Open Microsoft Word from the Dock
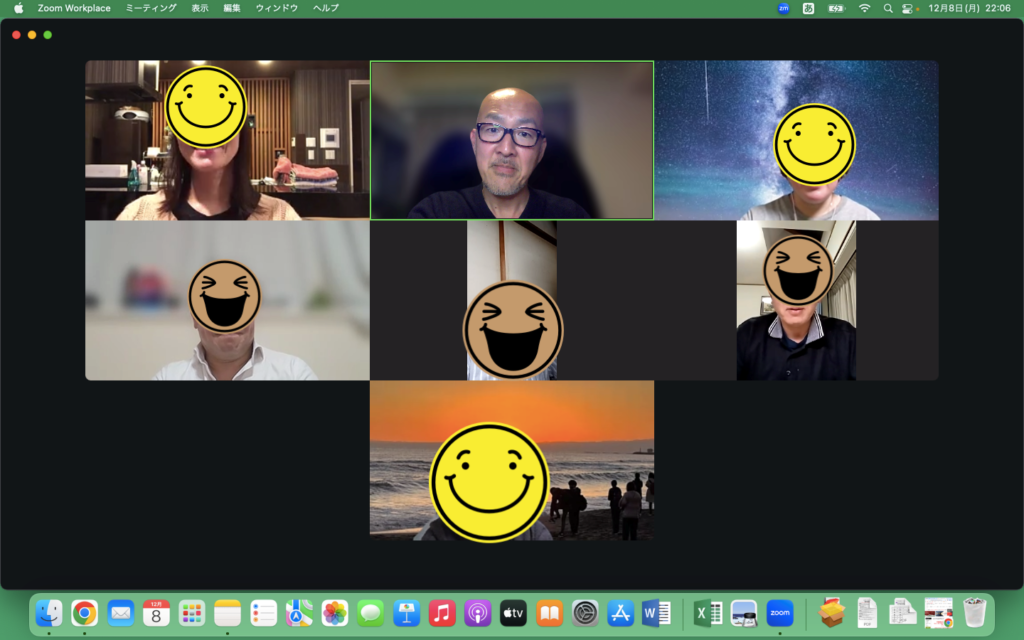The image size is (1024, 640). point(656,613)
